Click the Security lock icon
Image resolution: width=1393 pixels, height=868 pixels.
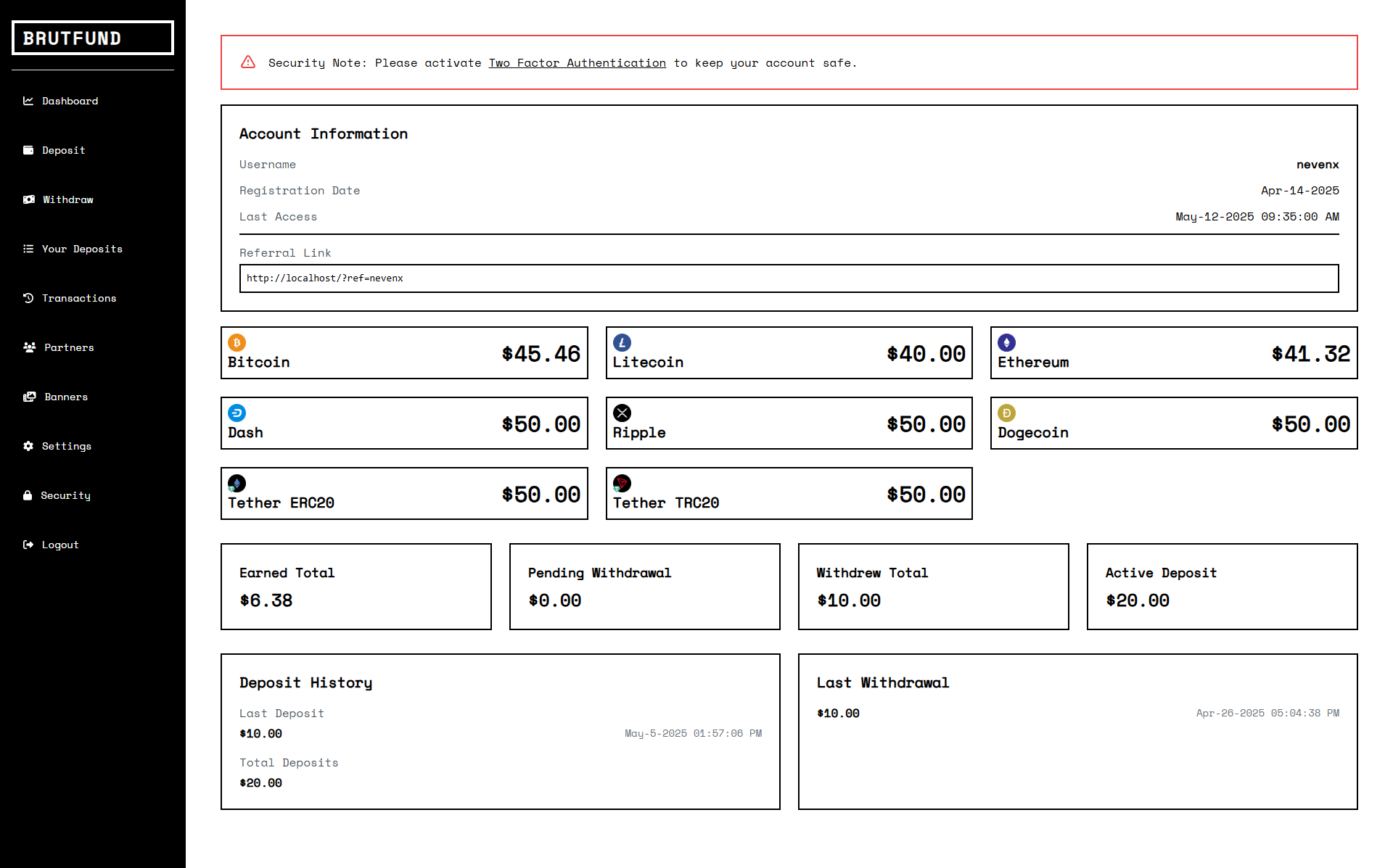[28, 495]
